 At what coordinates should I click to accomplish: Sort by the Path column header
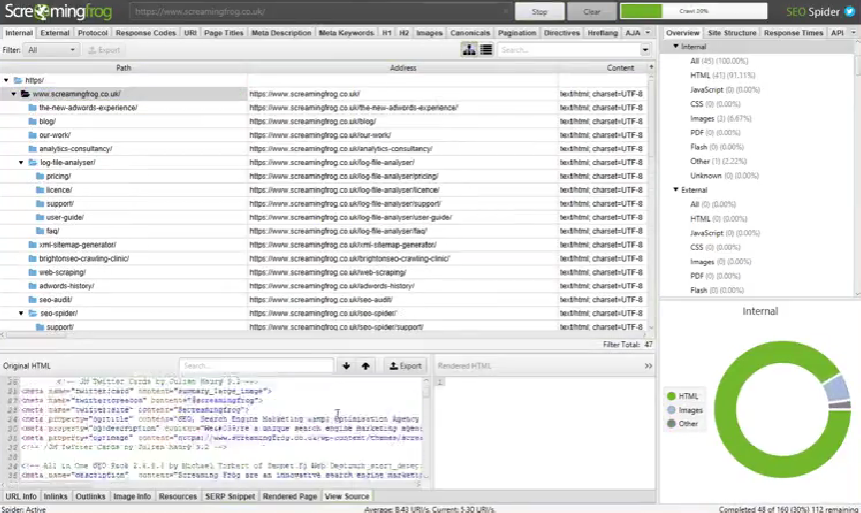[124, 68]
